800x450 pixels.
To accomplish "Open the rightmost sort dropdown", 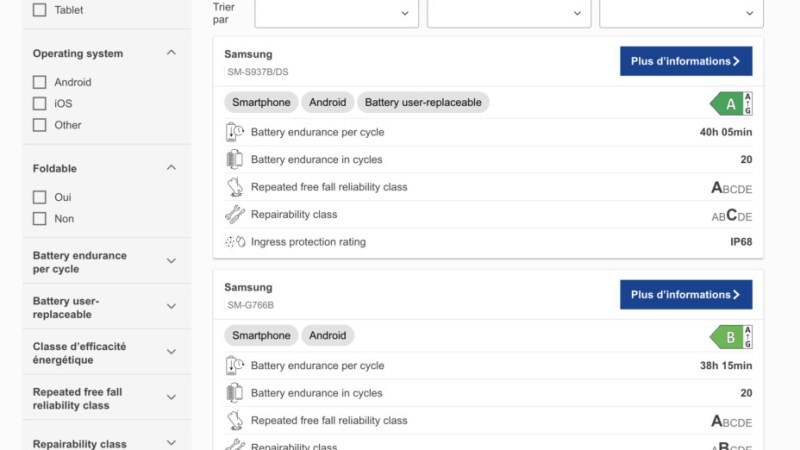I will tap(681, 13).
